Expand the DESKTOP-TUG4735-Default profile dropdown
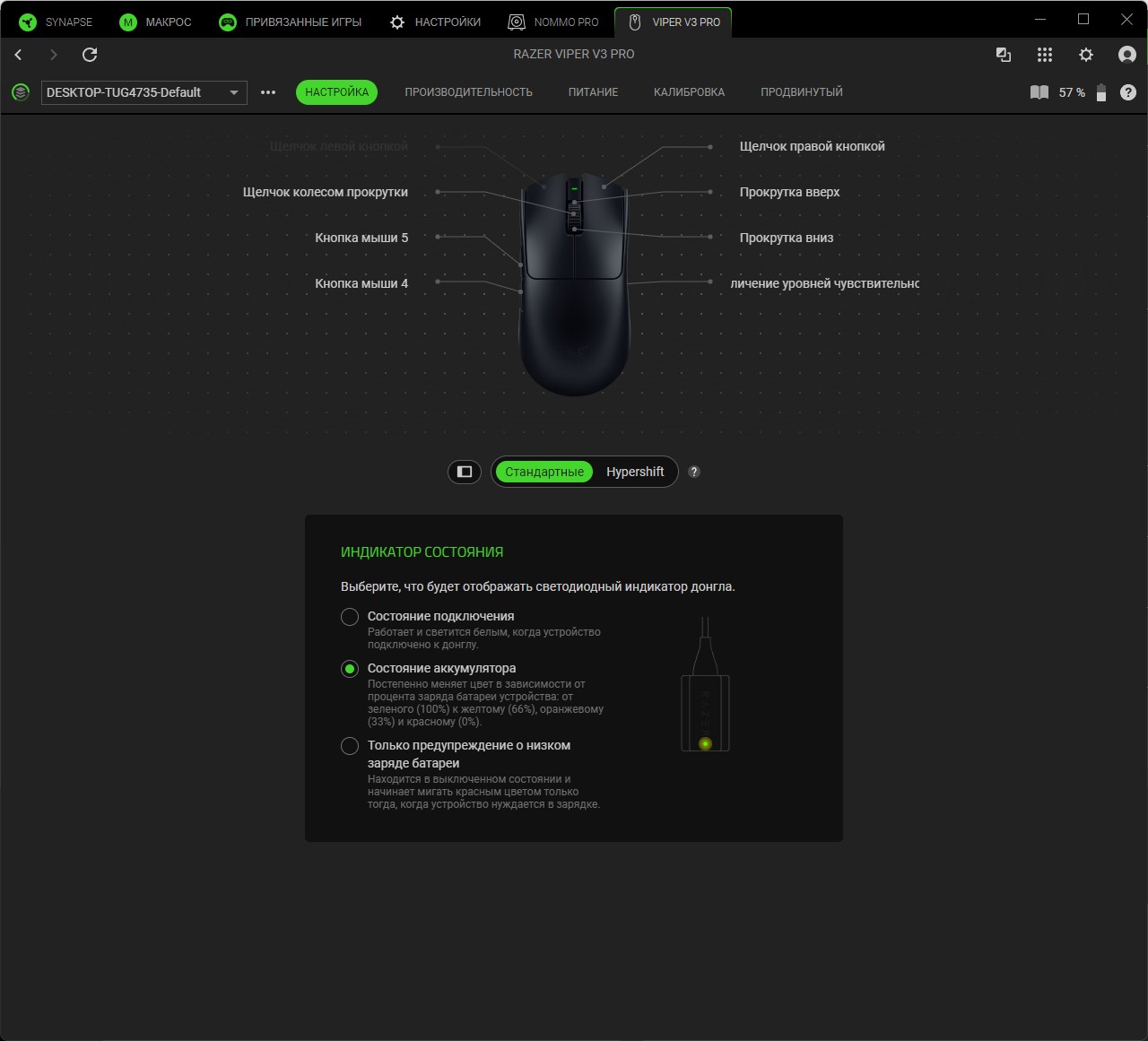This screenshot has width=1148, height=1041. (x=144, y=92)
